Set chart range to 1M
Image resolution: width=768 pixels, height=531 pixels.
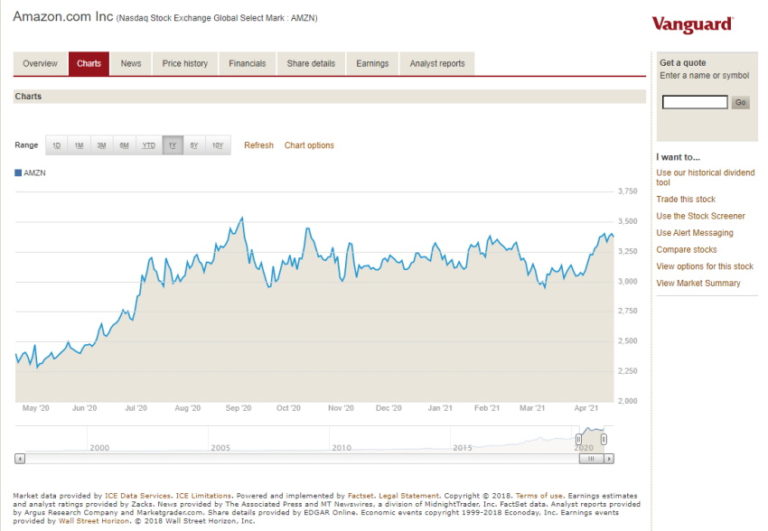point(79,145)
